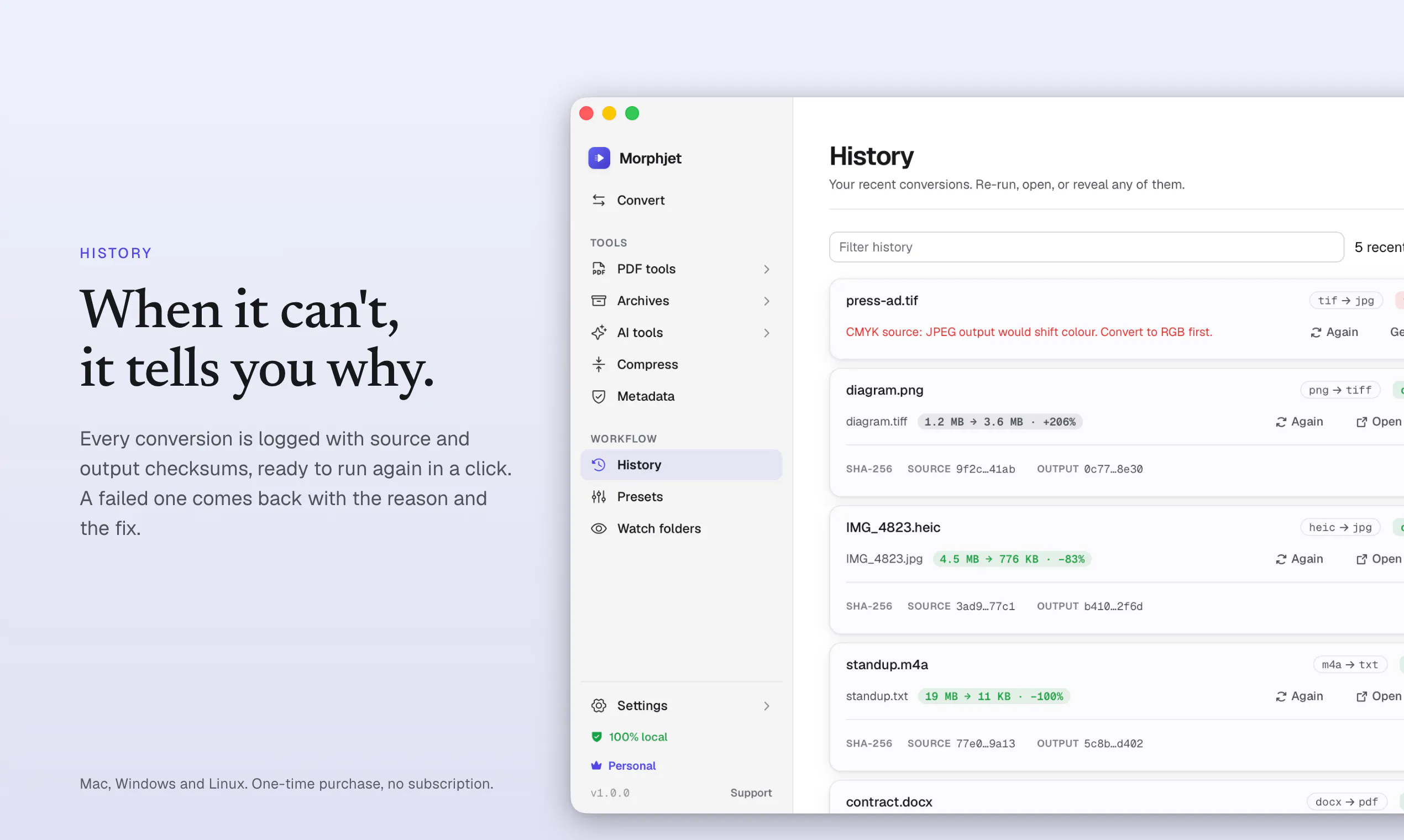Click the PDF tools file icon

coord(599,269)
